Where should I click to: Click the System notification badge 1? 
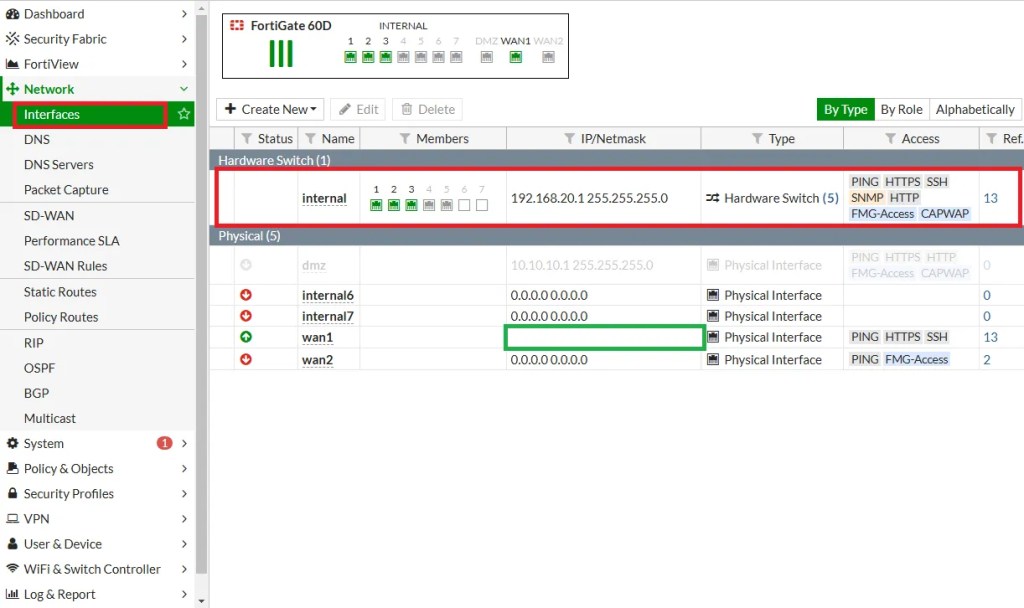pyautogui.click(x=164, y=443)
